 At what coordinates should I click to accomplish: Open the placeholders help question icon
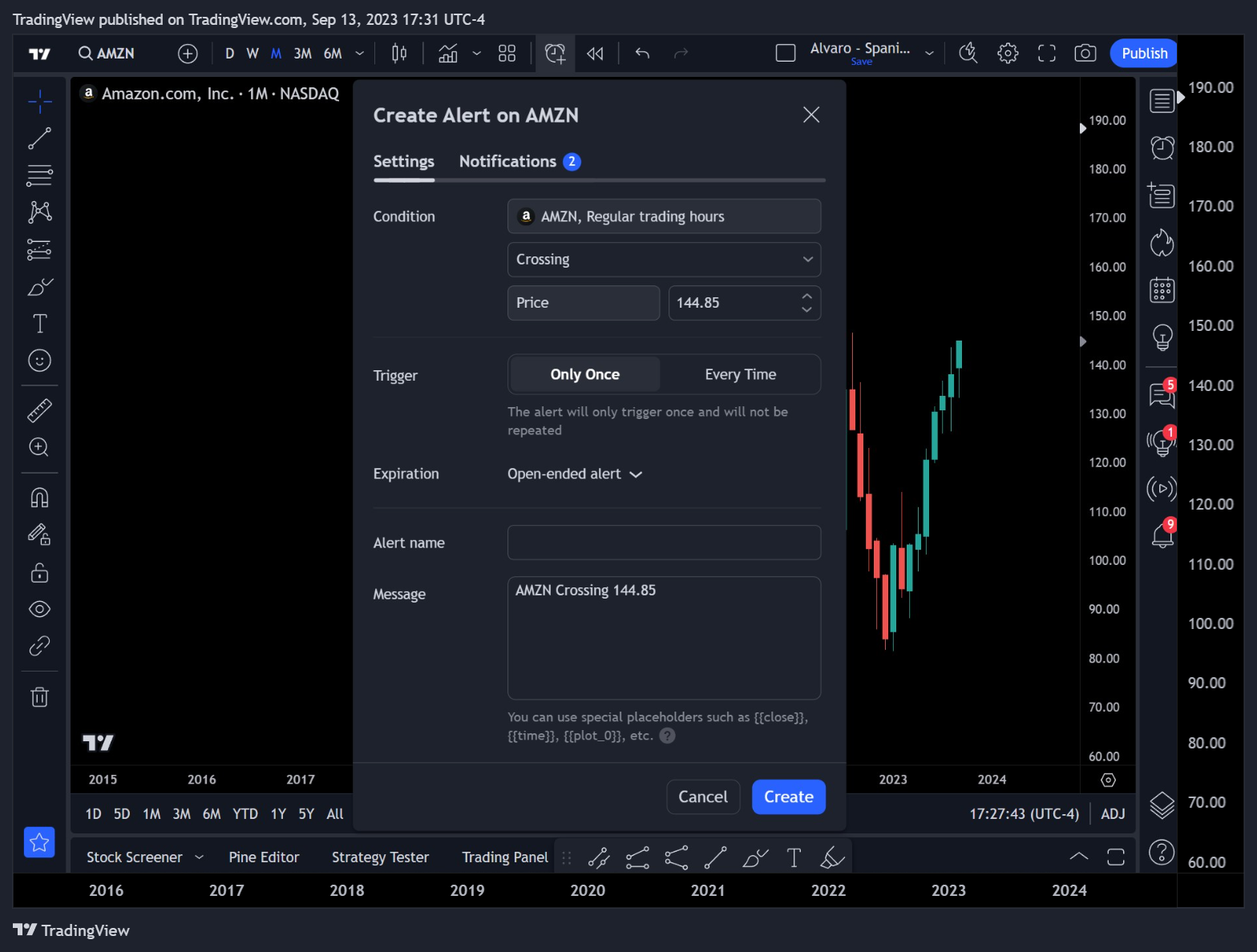(x=667, y=736)
